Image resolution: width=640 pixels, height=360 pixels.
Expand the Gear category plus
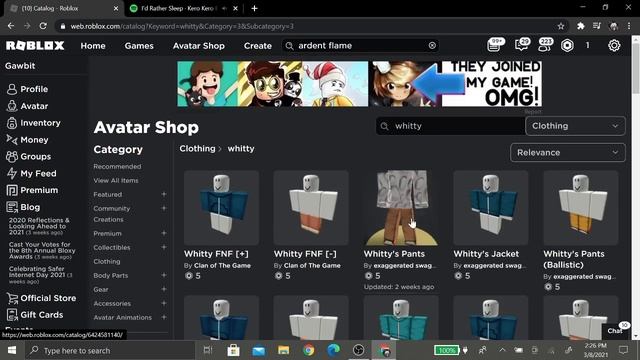pyautogui.click(x=164, y=289)
